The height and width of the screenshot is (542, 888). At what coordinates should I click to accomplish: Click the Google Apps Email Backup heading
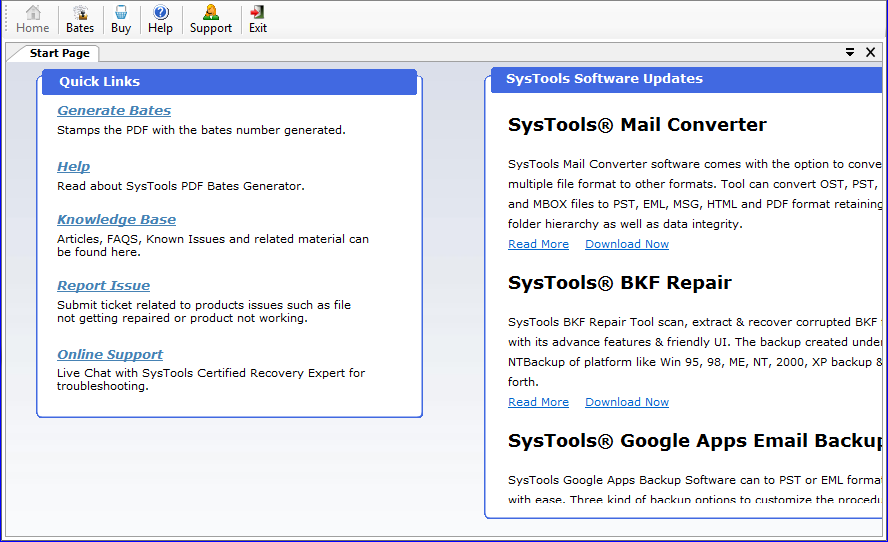pos(695,441)
